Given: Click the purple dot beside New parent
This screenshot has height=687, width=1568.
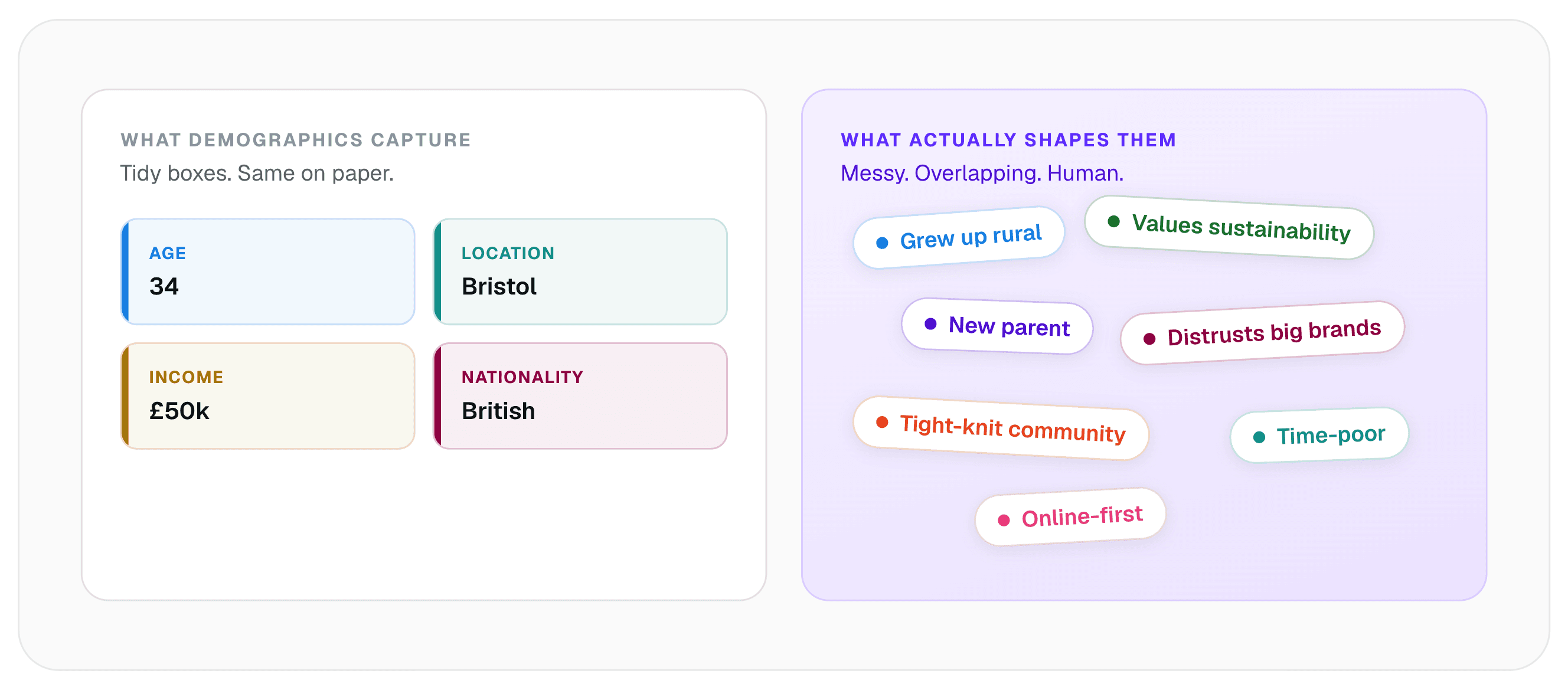Looking at the screenshot, I should 930,323.
